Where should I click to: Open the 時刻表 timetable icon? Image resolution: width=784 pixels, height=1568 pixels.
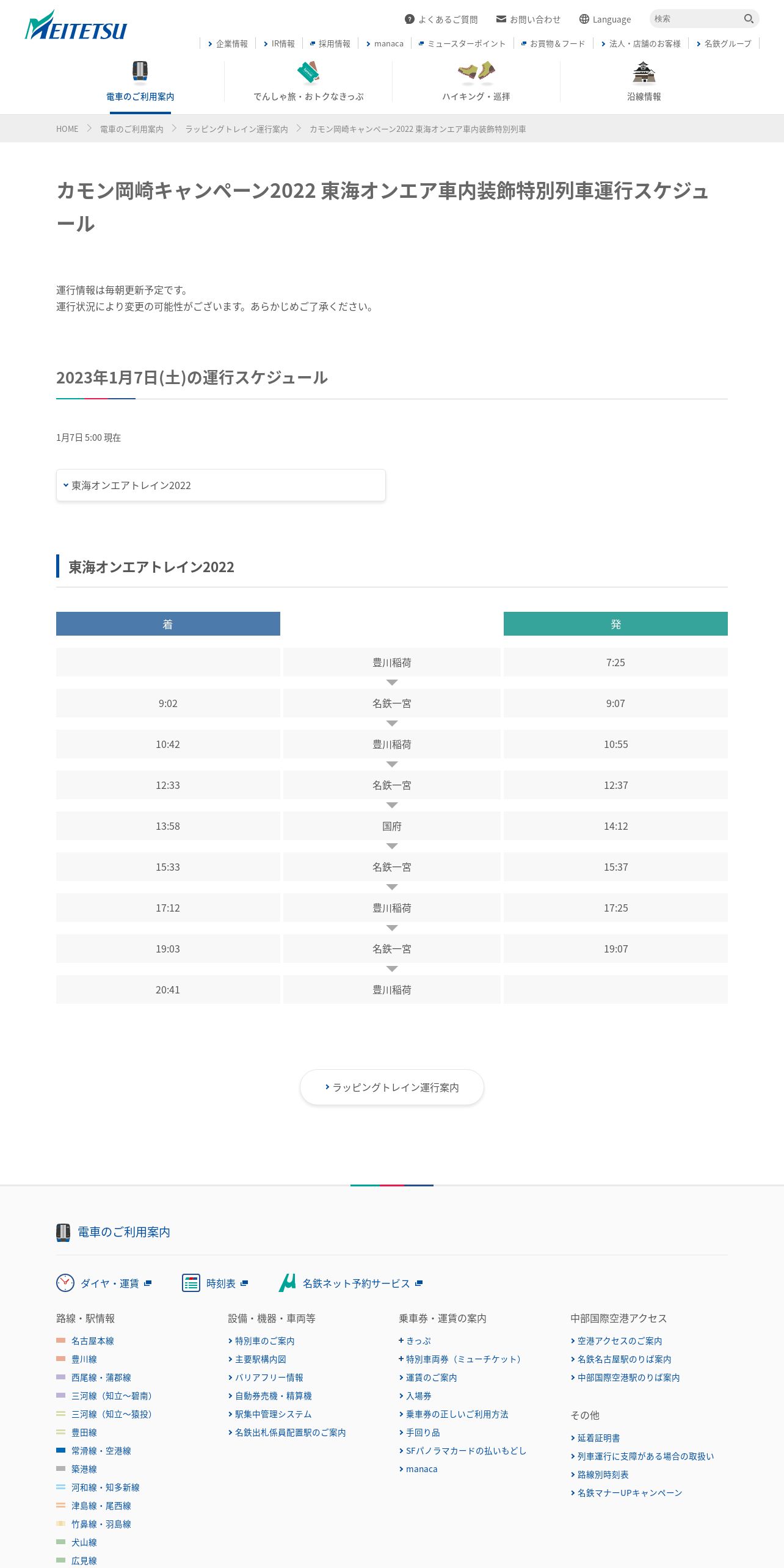191,1283
